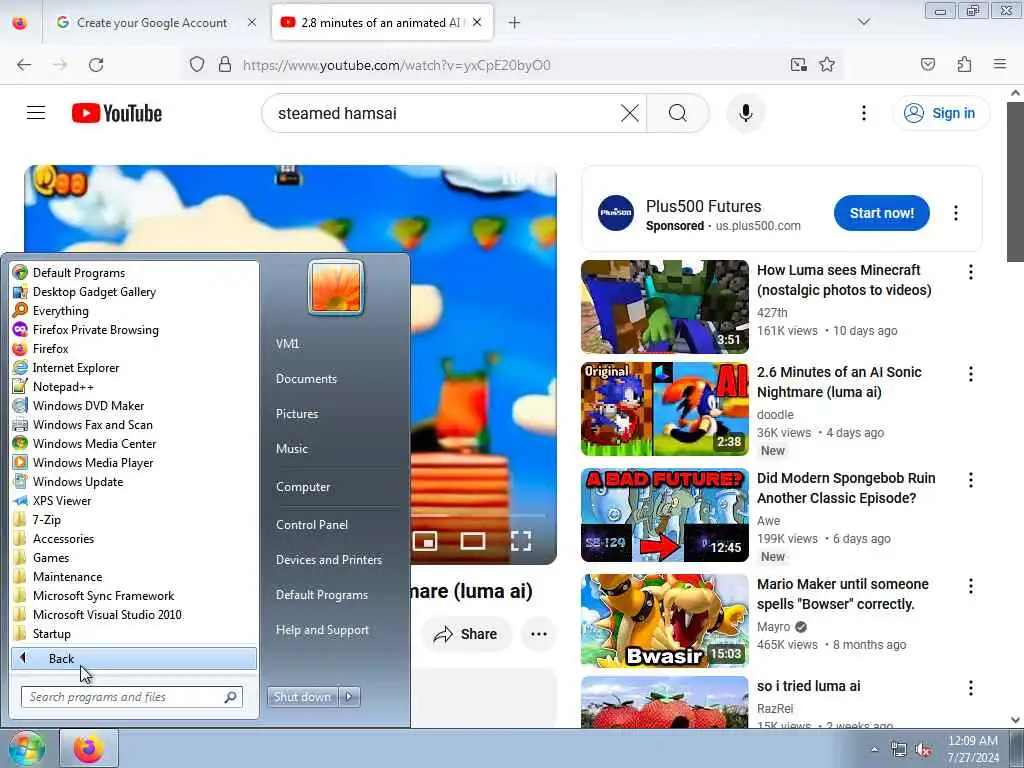
Task: Open more actions ellipsis below the video
Action: 539,634
